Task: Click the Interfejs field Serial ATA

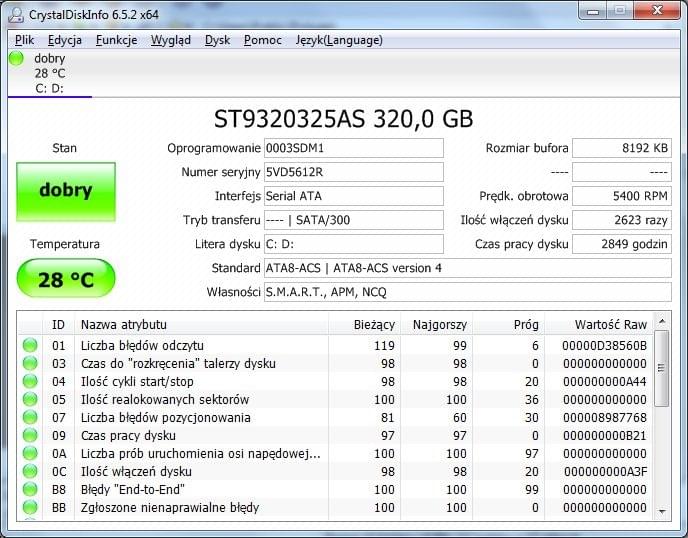Action: point(354,196)
